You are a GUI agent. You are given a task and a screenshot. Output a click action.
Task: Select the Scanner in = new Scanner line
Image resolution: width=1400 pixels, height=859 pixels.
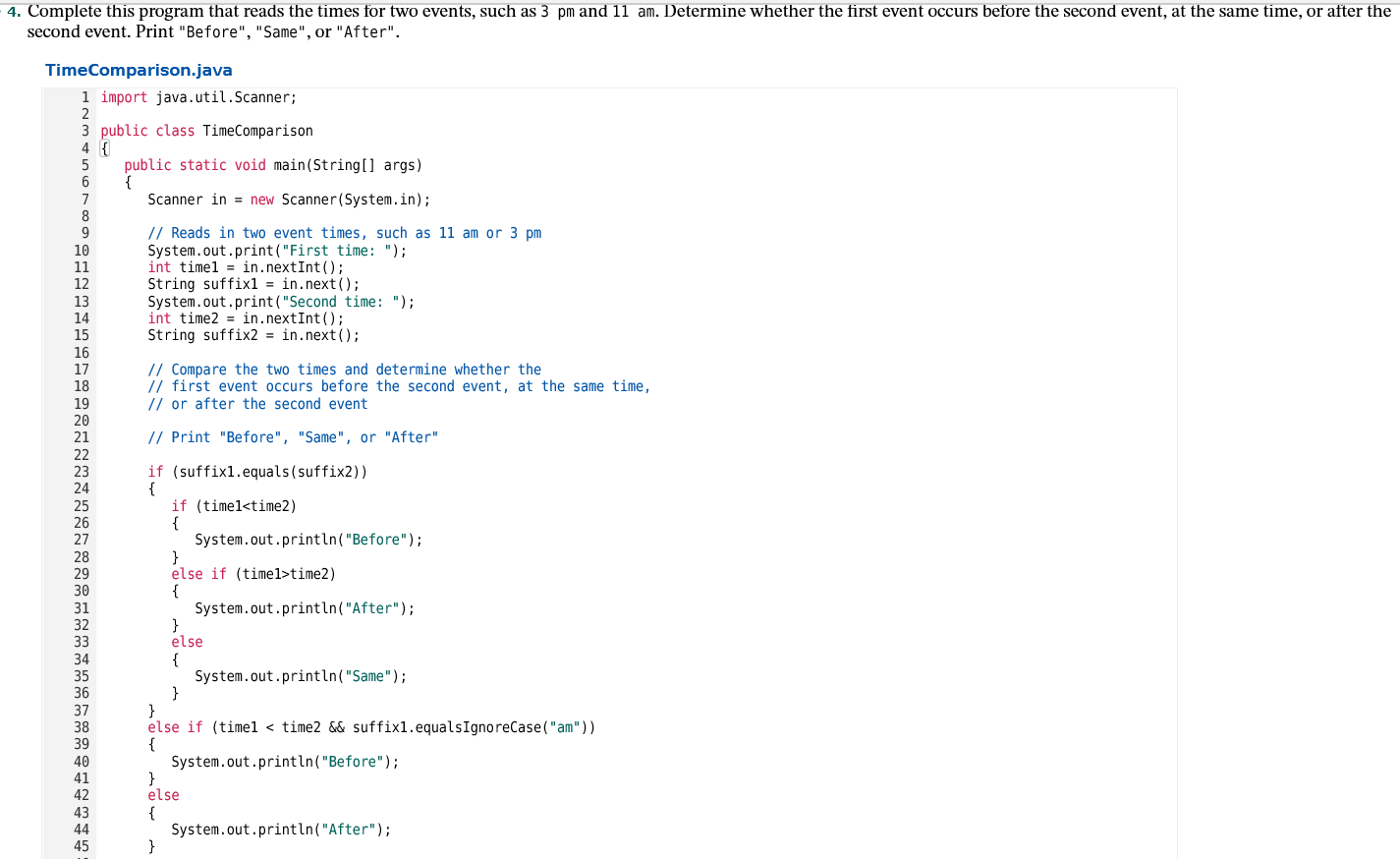(x=288, y=199)
